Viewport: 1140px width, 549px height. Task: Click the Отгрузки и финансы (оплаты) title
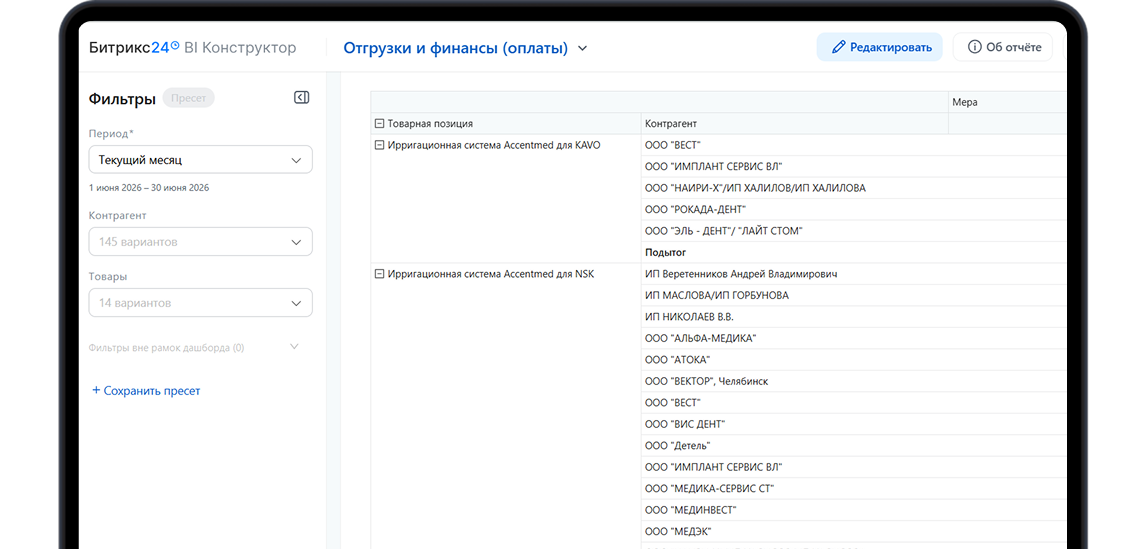click(x=456, y=49)
